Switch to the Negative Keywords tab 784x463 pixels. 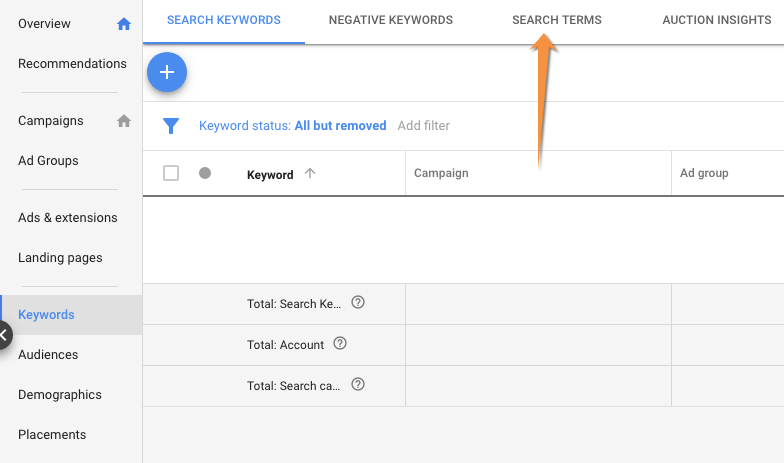pyautogui.click(x=390, y=20)
